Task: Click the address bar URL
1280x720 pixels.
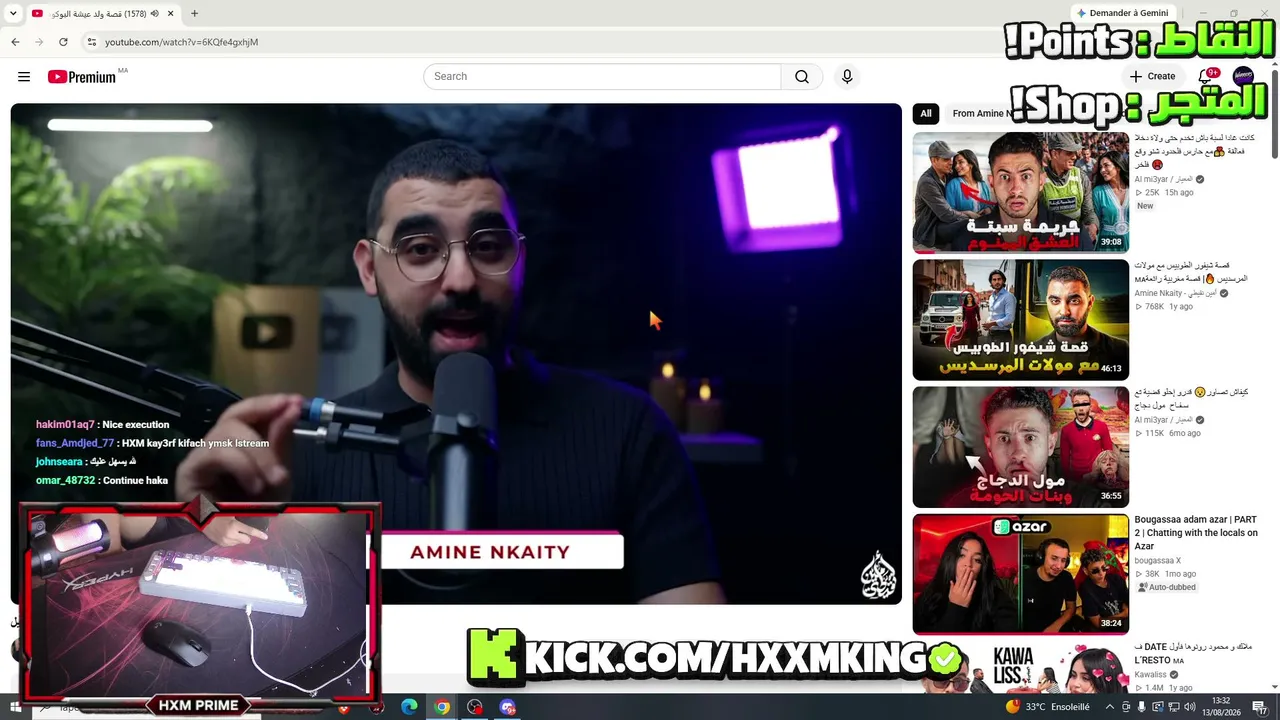Action: [181, 42]
